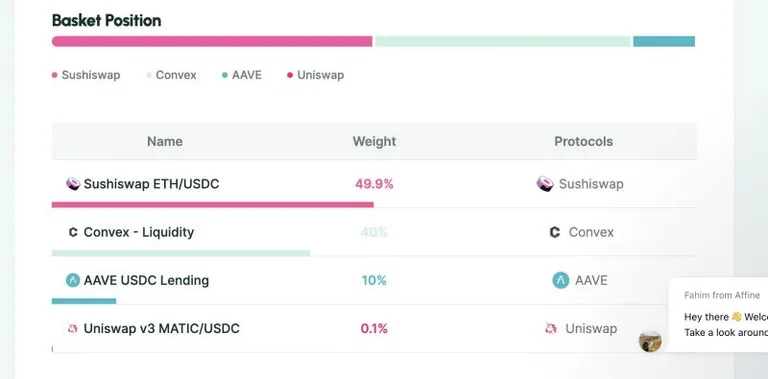Click the AAVE icon in the Protocols column

pyautogui.click(x=561, y=281)
